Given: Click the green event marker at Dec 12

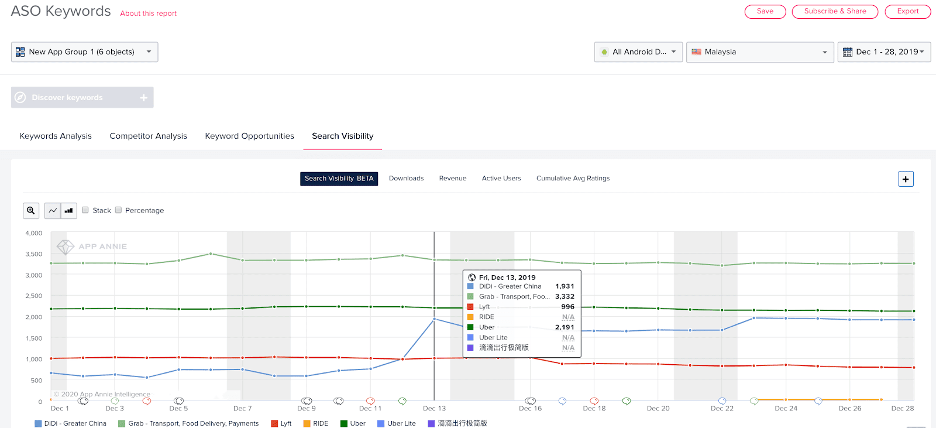Looking at the screenshot, I should tap(402, 401).
